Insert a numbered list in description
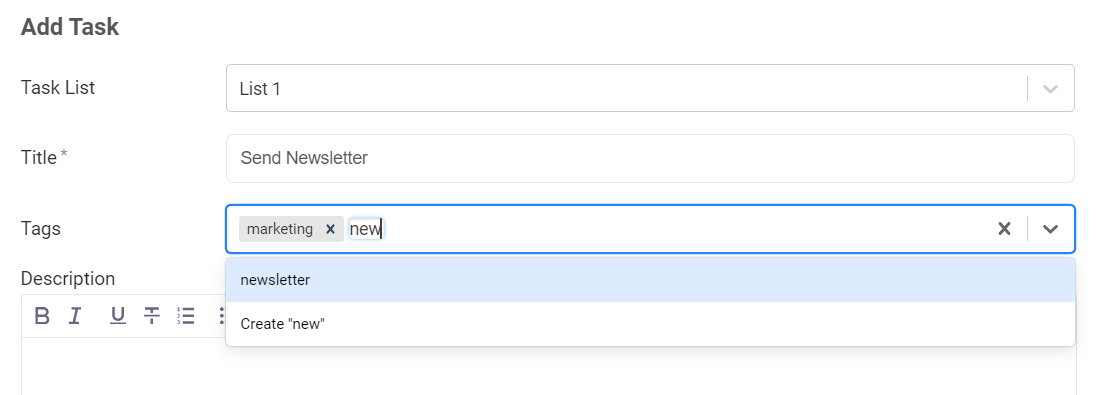This screenshot has height=395, width=1099. point(186,316)
